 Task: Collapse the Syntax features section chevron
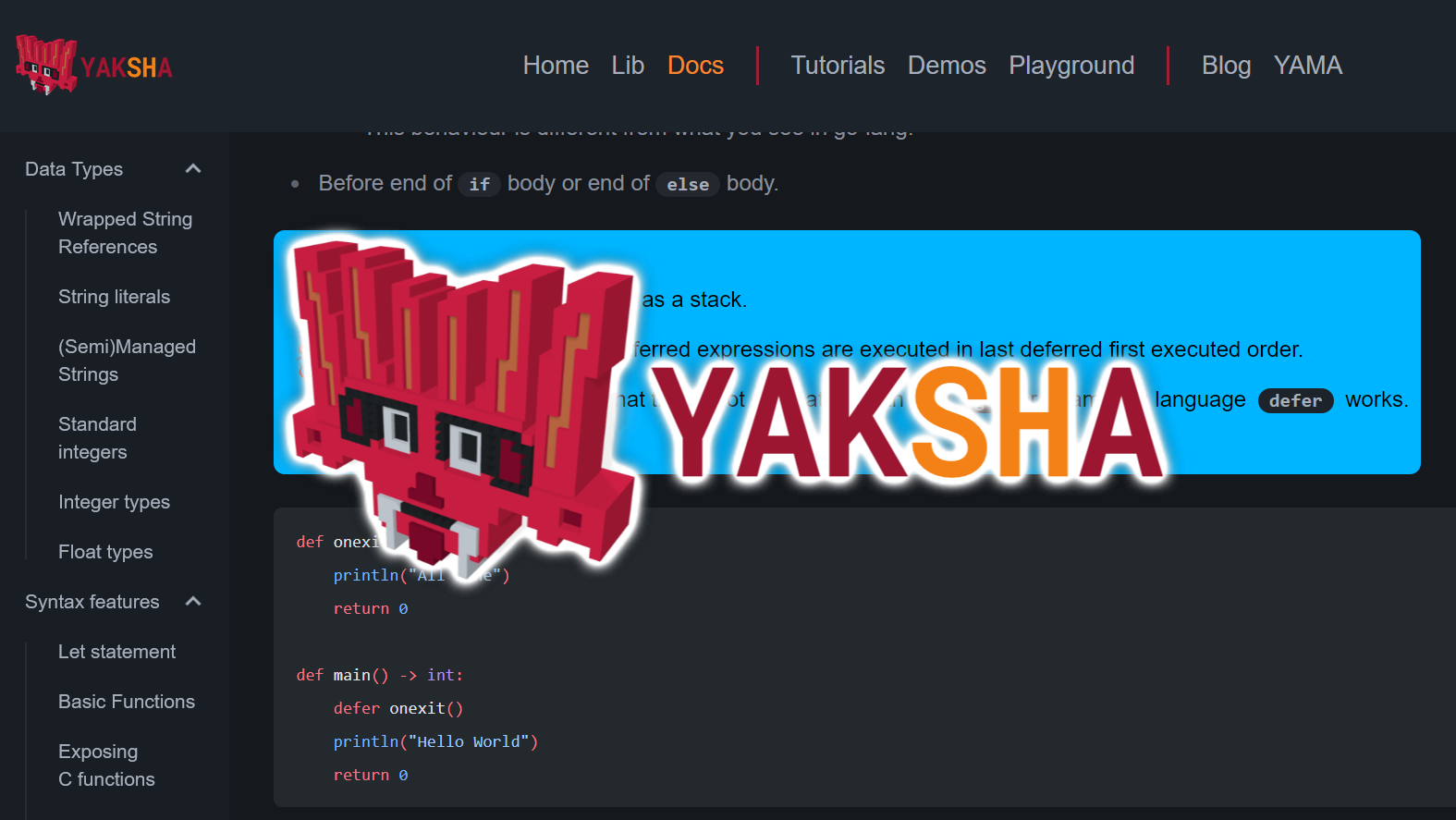(193, 602)
